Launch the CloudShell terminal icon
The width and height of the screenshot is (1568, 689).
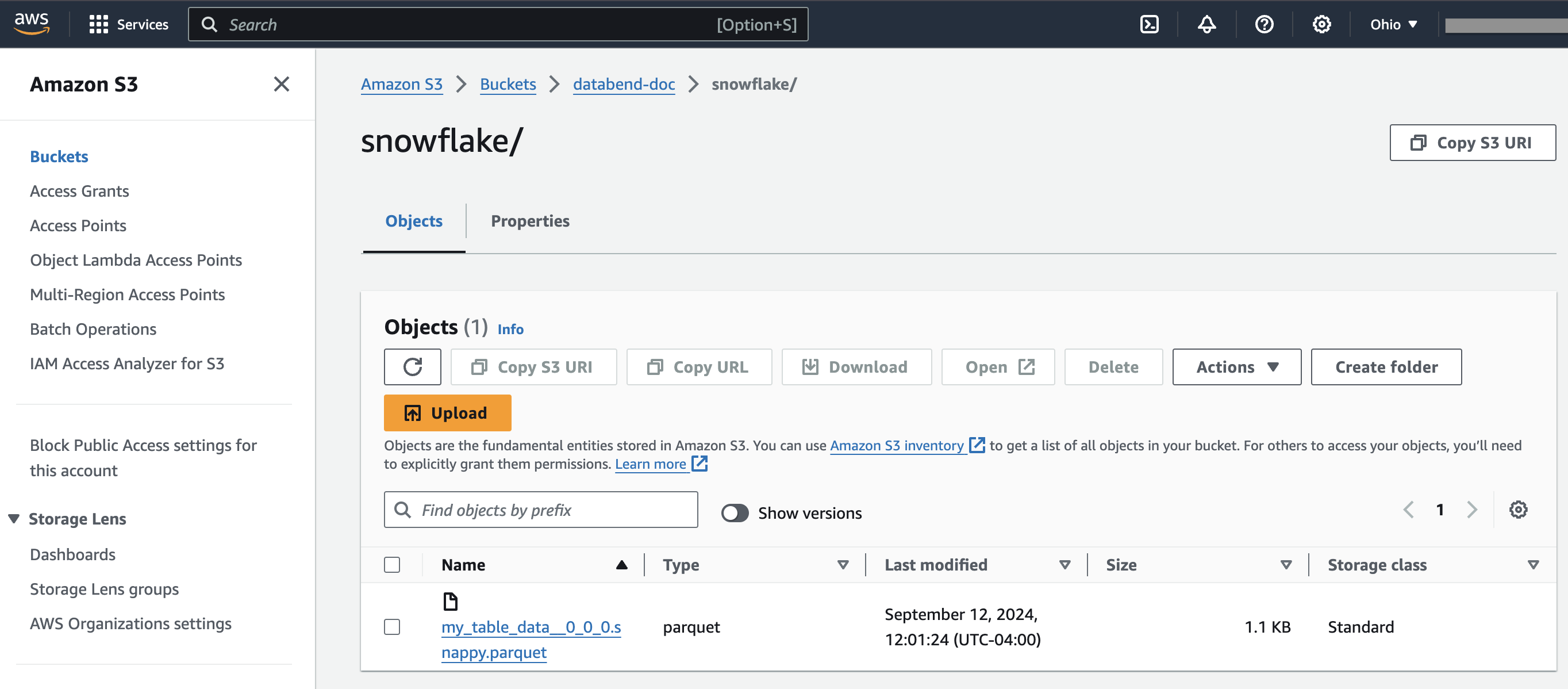coord(1148,24)
